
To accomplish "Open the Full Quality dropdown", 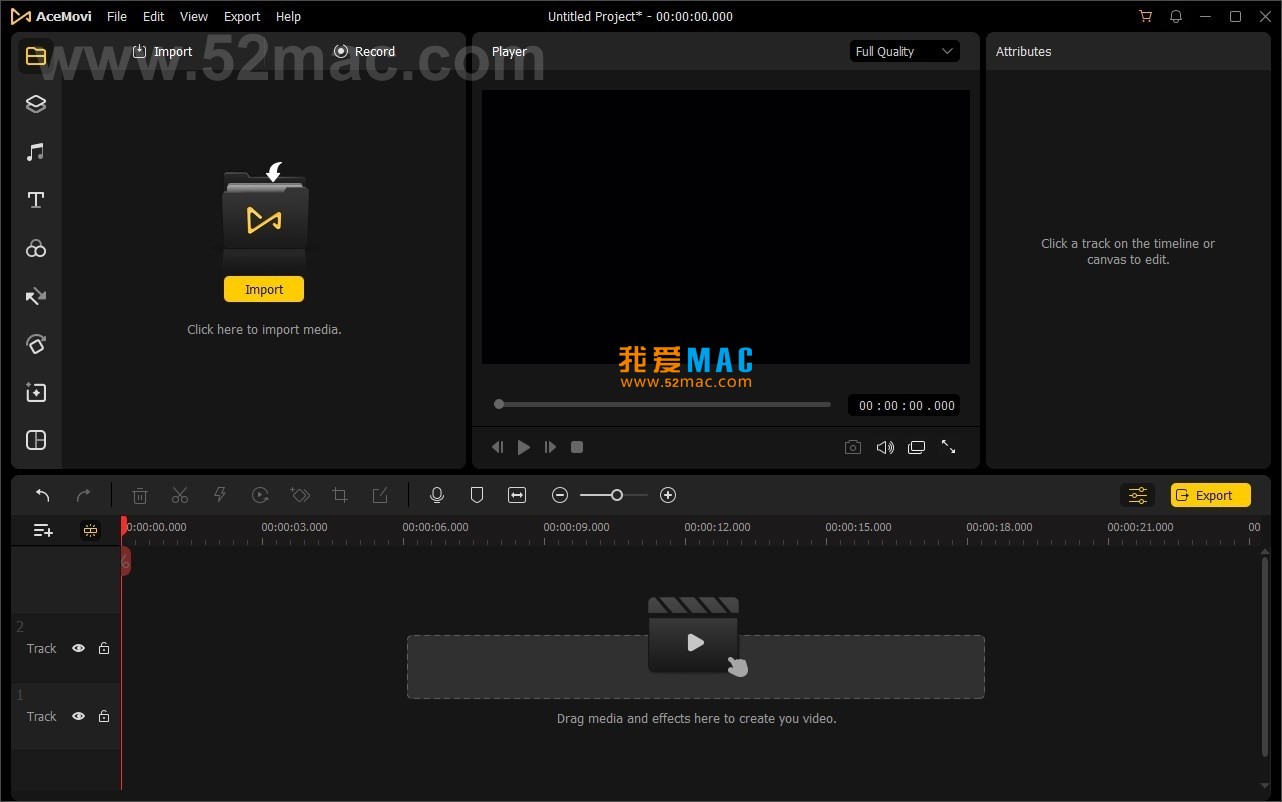I will coord(905,51).
